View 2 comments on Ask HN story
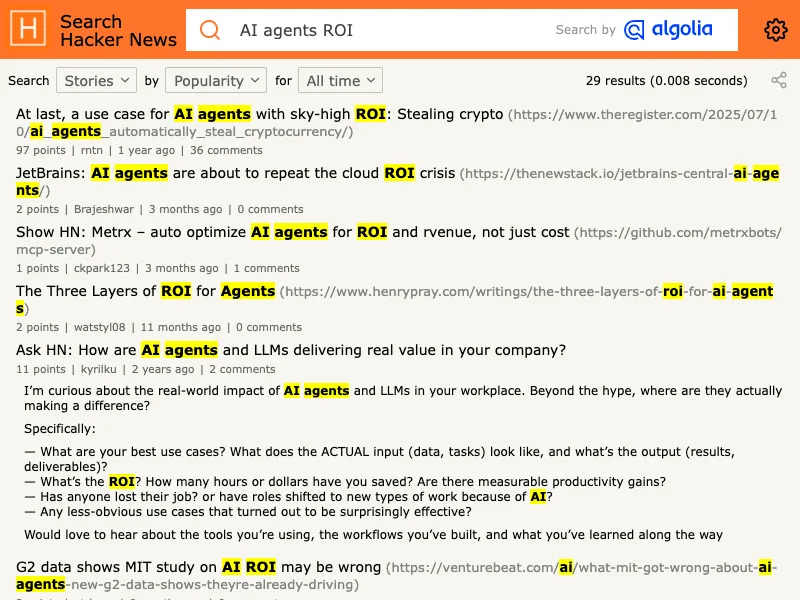This screenshot has height=600, width=800. (x=242, y=369)
